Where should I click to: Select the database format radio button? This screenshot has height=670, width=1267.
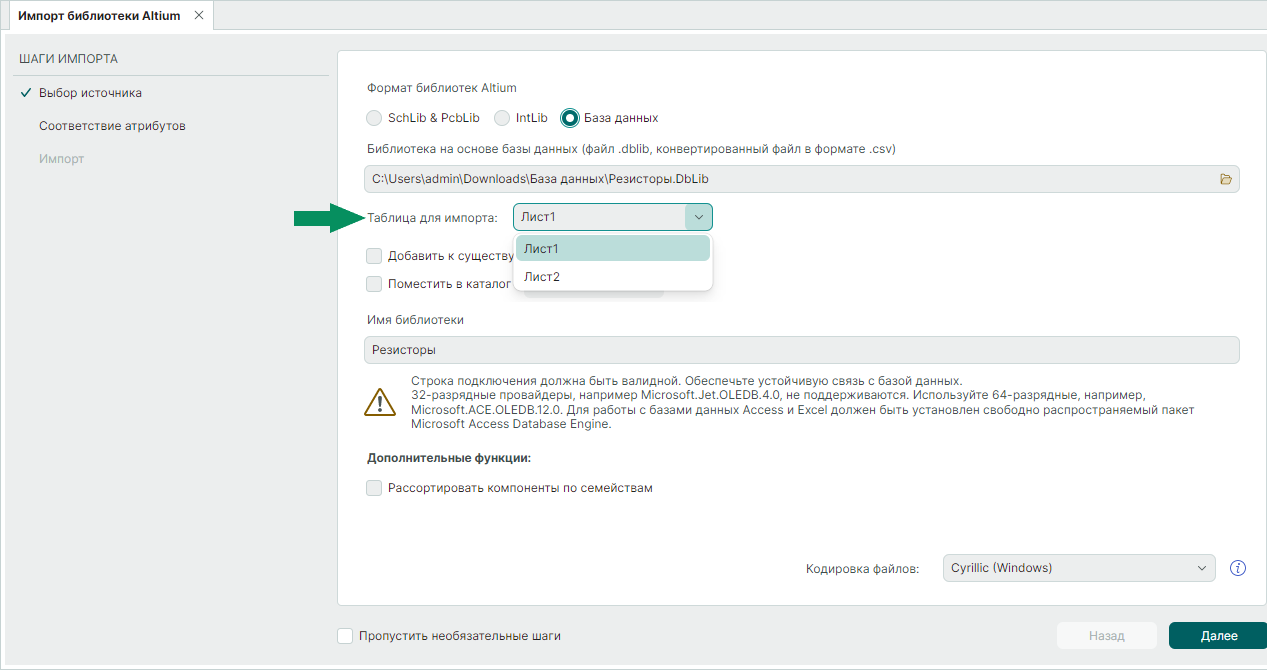(x=570, y=118)
